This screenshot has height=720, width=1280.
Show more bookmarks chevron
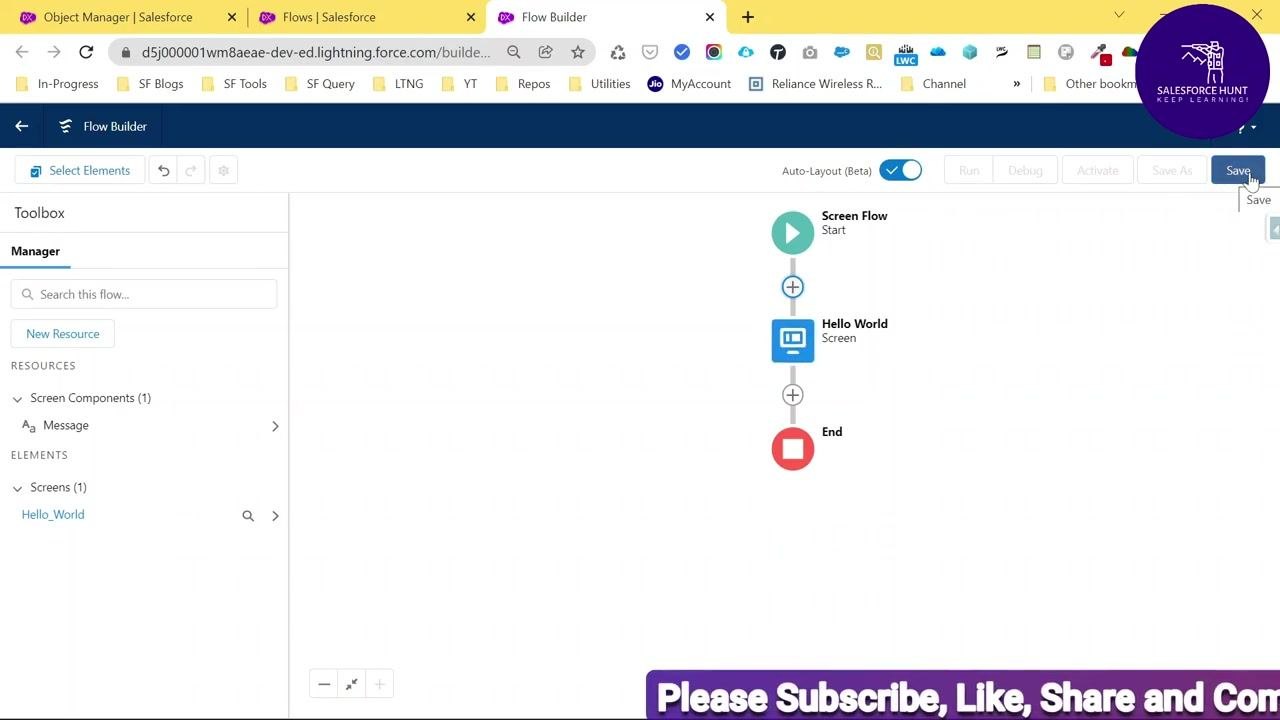coord(1017,84)
